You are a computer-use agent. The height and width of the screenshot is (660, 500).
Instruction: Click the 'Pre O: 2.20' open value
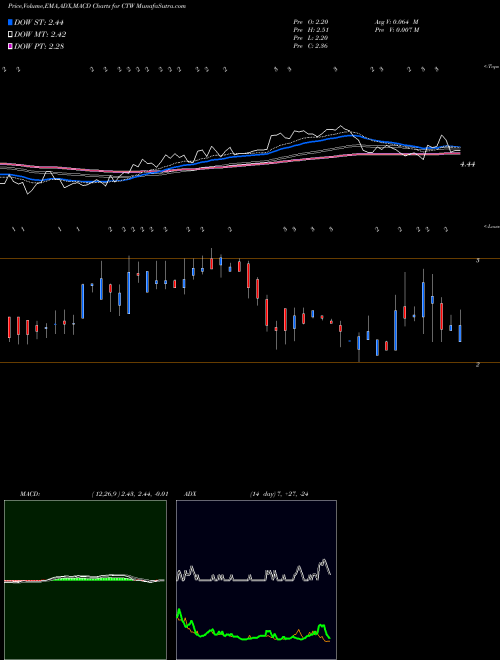tap(311, 22)
